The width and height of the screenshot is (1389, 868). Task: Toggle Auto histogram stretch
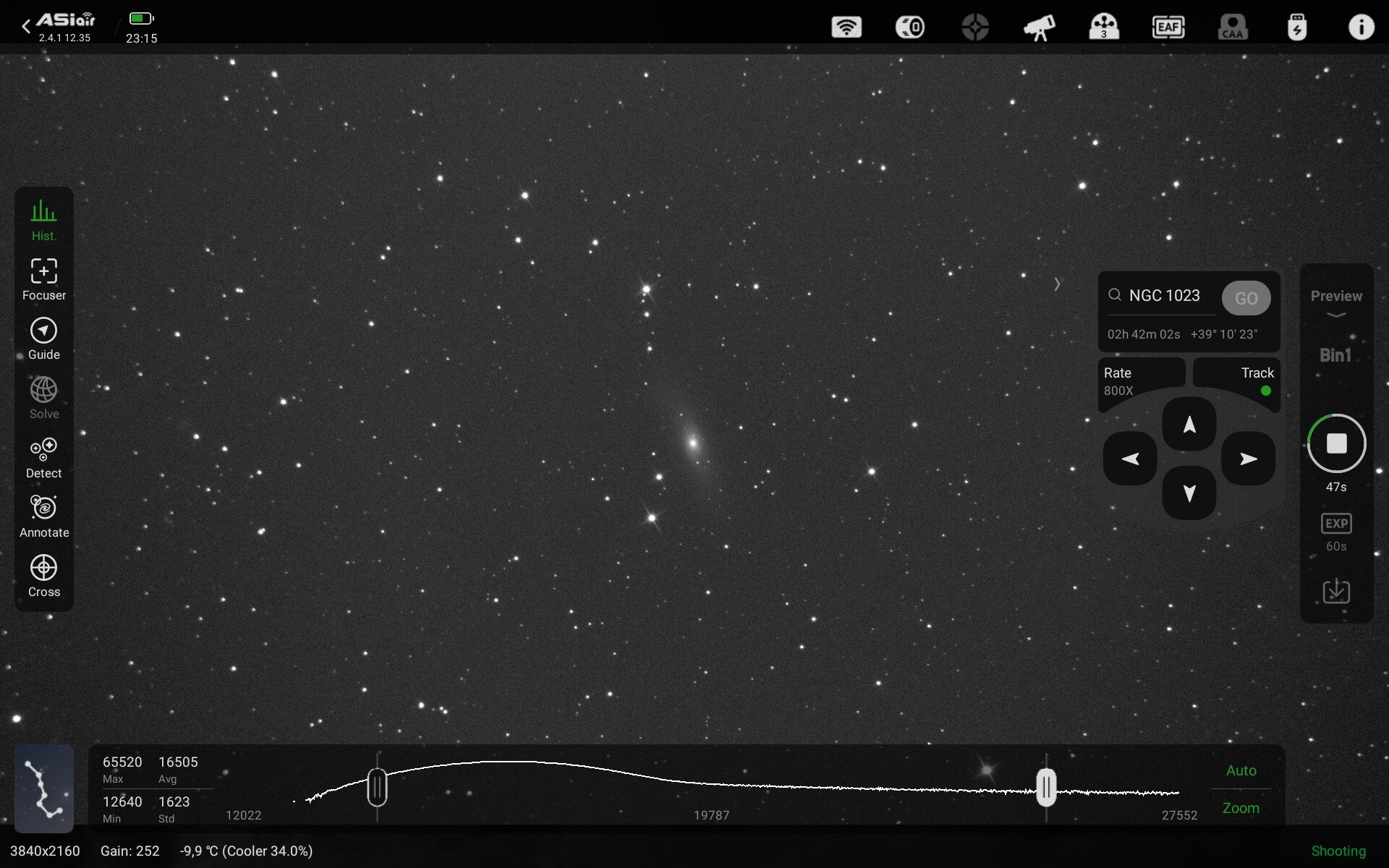tap(1241, 770)
